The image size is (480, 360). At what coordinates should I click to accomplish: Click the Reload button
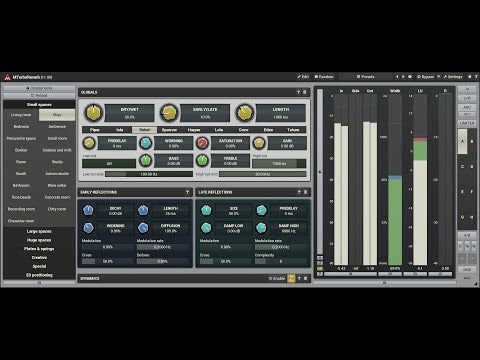tap(39, 95)
